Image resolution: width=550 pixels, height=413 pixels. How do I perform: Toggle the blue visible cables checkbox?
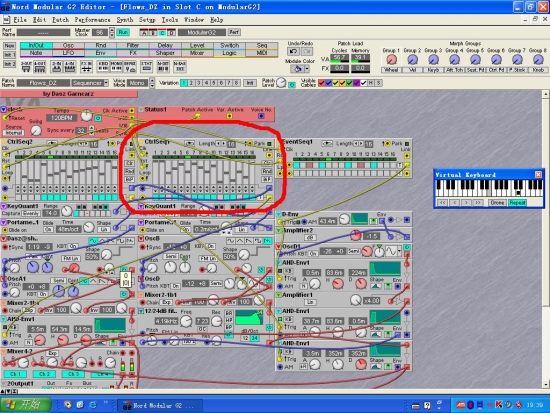[328, 83]
